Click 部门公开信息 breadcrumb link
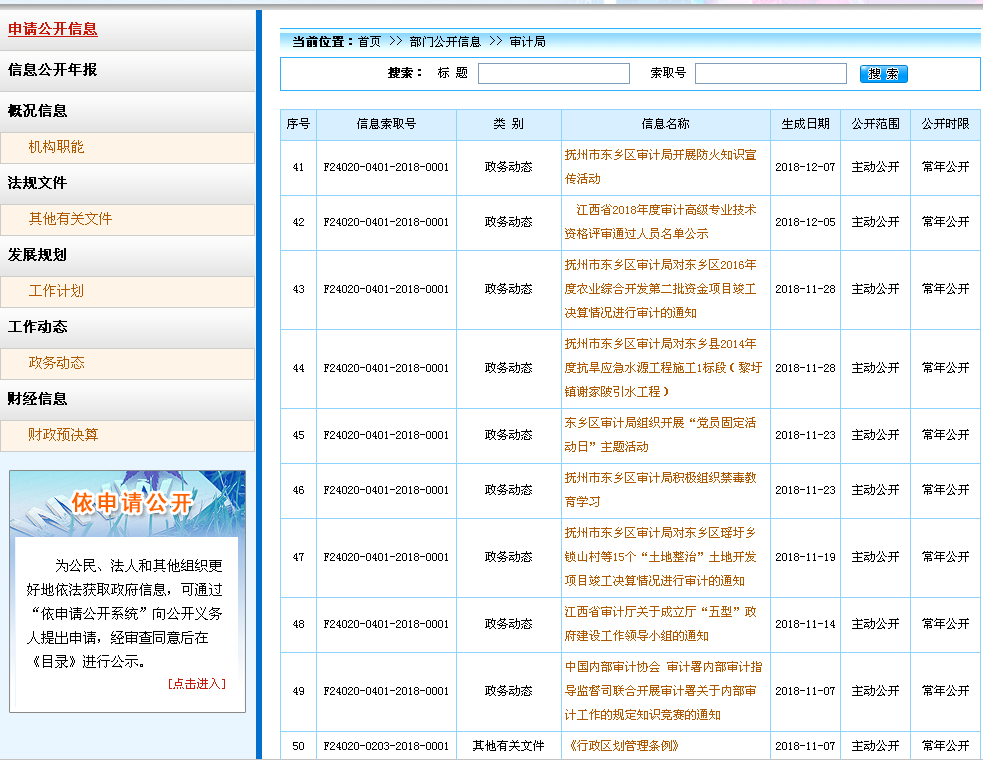The image size is (983, 761). (x=445, y=42)
